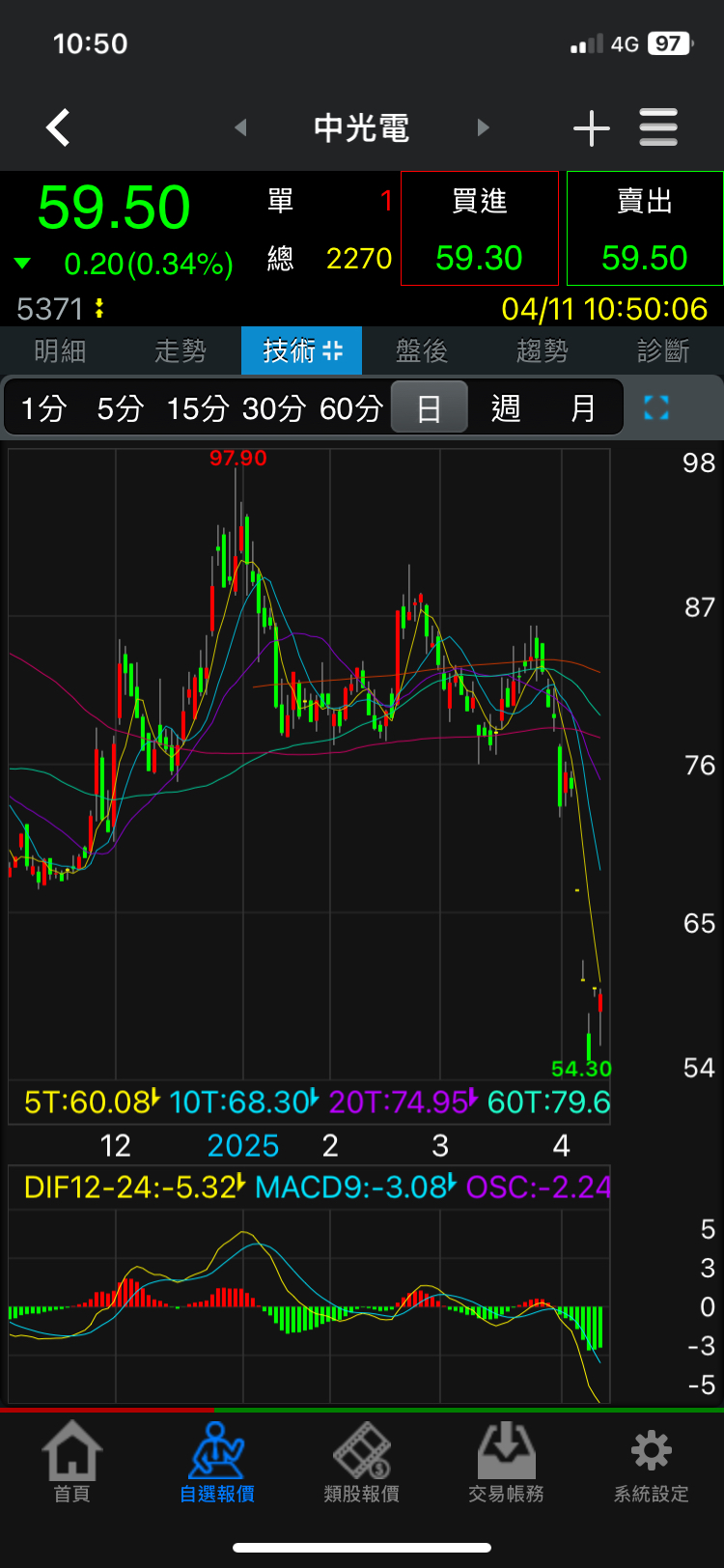
Task: Switch to next stock with right triangle
Action: 484,127
